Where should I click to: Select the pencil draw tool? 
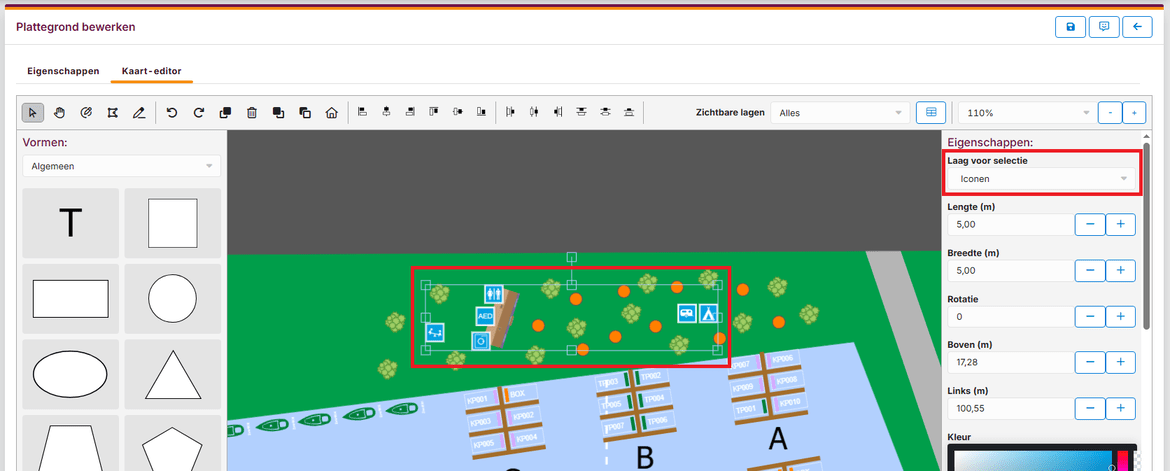(139, 113)
